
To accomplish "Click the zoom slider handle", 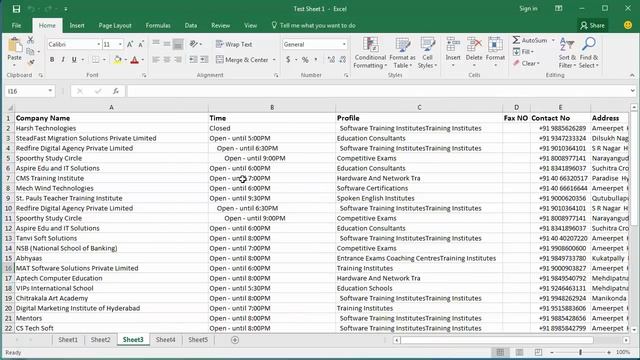I will [580, 352].
